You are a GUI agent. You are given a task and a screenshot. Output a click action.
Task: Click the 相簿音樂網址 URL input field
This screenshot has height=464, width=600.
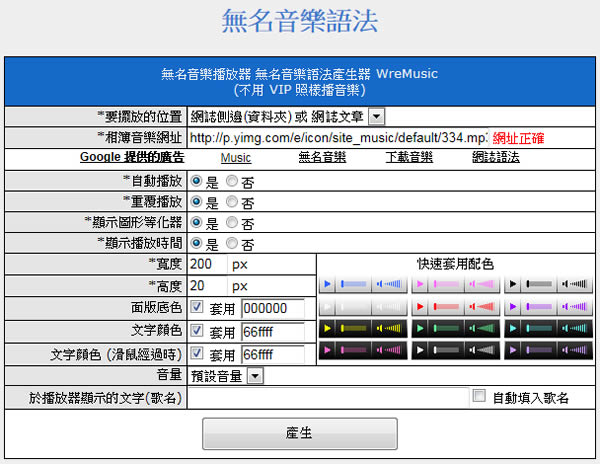336,138
